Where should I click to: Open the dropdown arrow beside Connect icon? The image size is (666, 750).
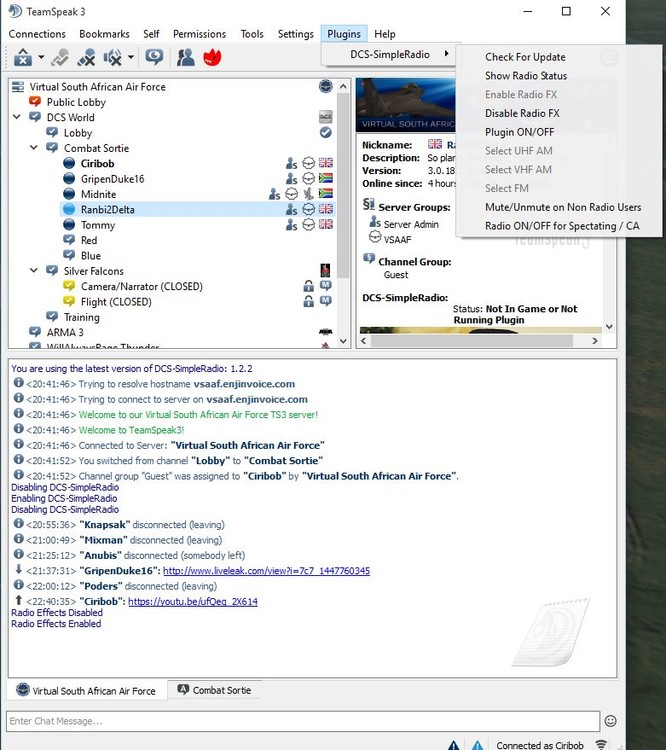click(x=41, y=57)
